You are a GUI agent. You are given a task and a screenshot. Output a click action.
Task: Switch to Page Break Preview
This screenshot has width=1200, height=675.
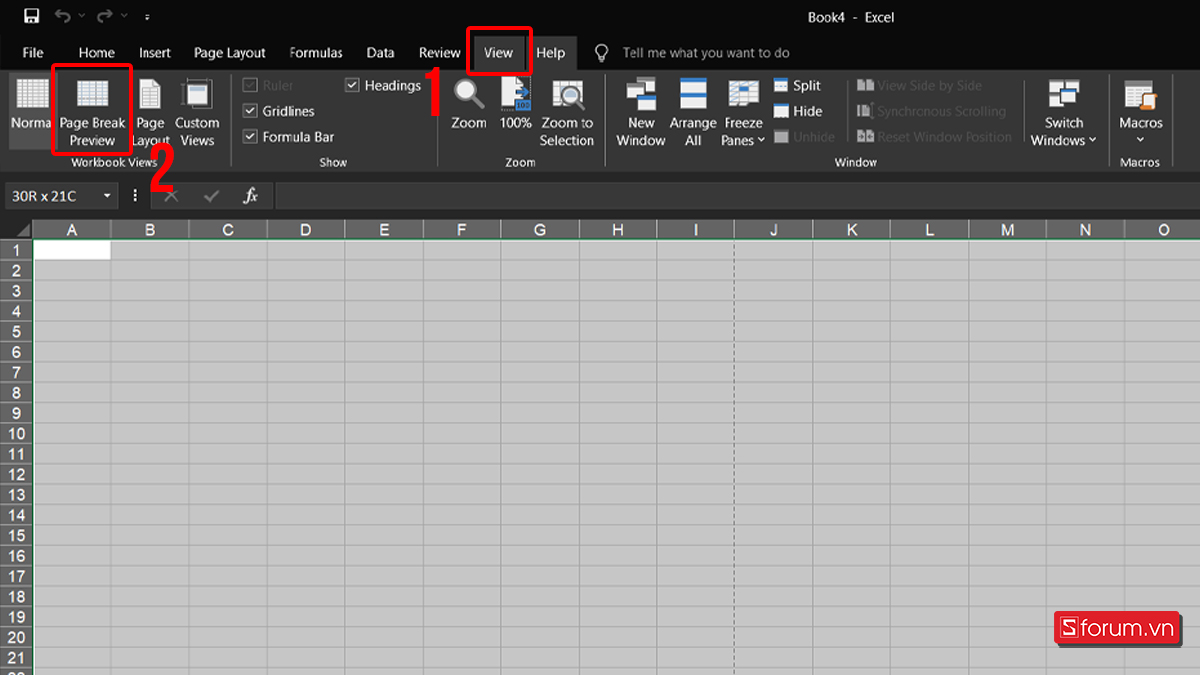[91, 110]
